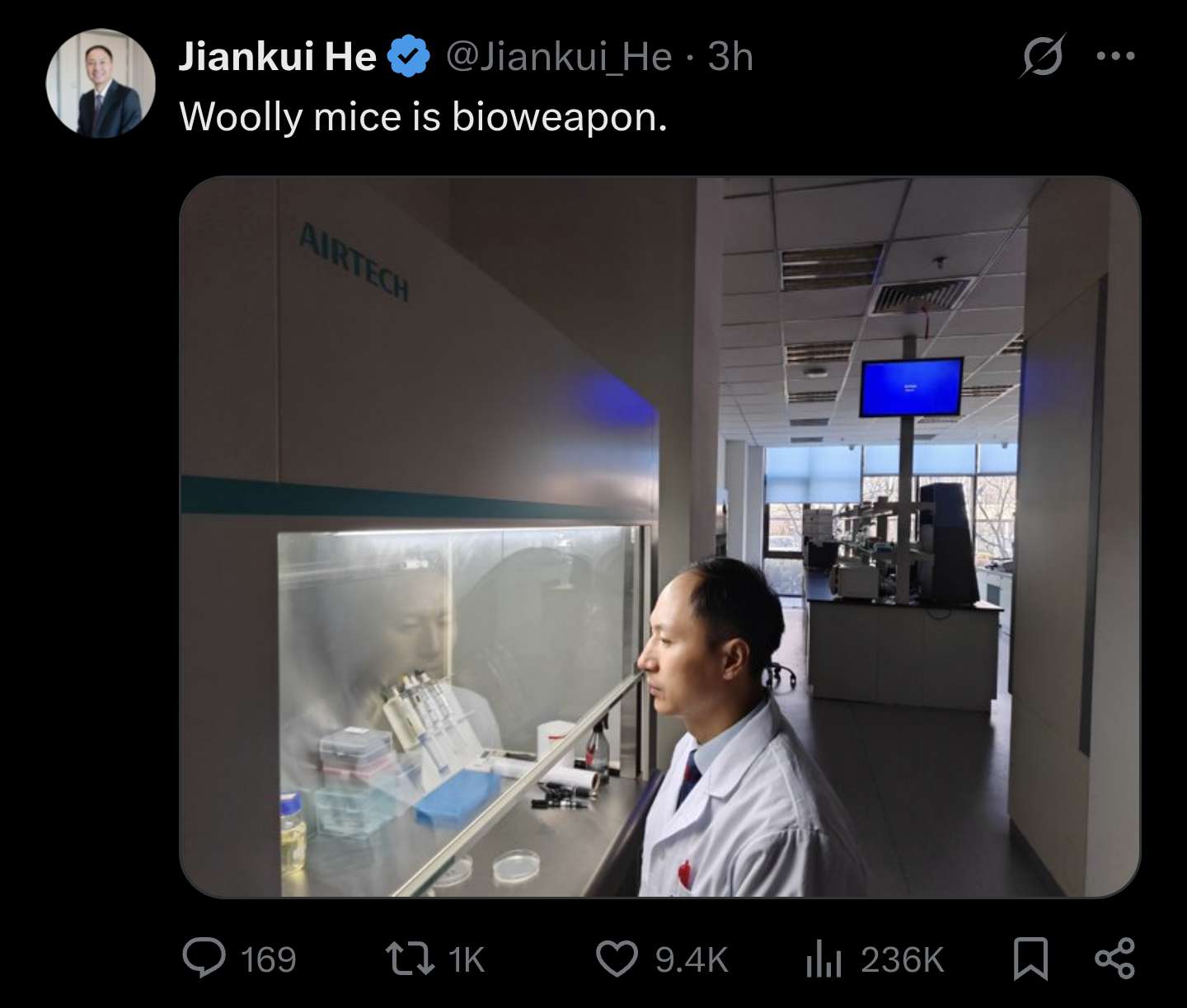Click the 9.4K likes count
Image resolution: width=1187 pixels, height=1008 pixels.
tap(692, 959)
